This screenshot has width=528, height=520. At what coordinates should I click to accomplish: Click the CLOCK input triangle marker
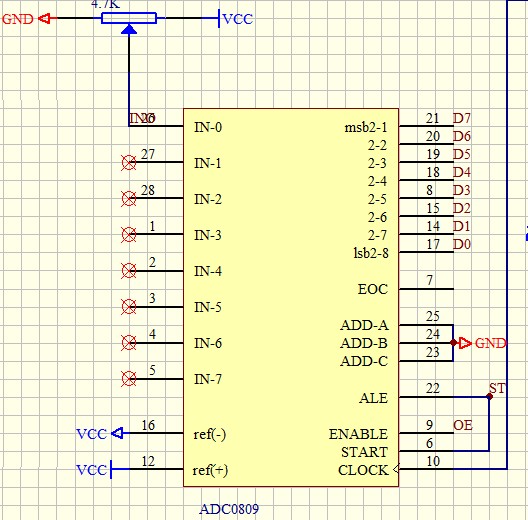point(396,469)
